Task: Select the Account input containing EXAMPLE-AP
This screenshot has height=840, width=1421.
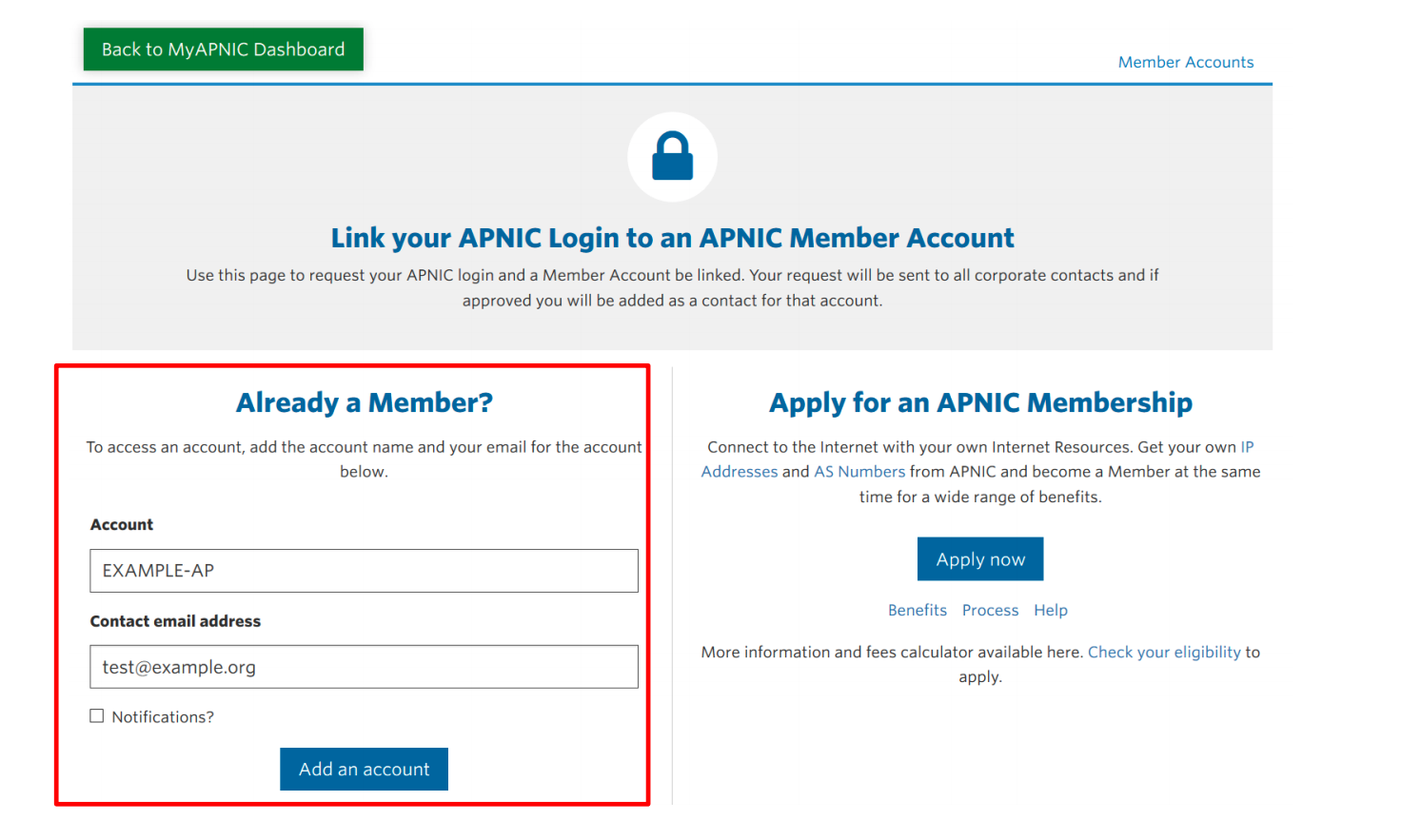Action: point(364,571)
